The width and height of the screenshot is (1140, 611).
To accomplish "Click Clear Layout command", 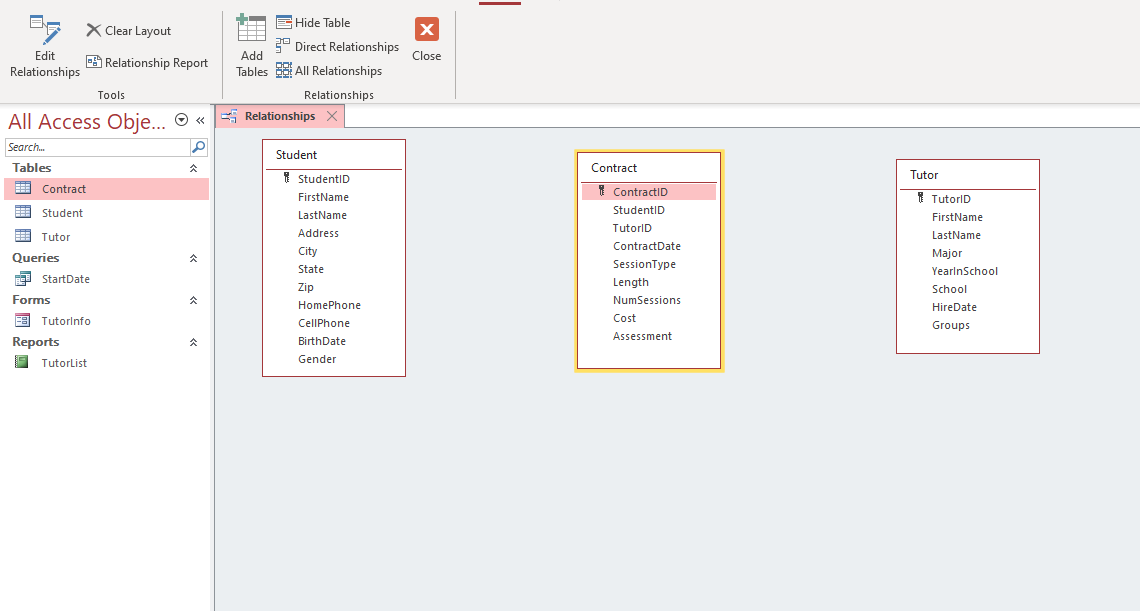I will click(x=129, y=31).
